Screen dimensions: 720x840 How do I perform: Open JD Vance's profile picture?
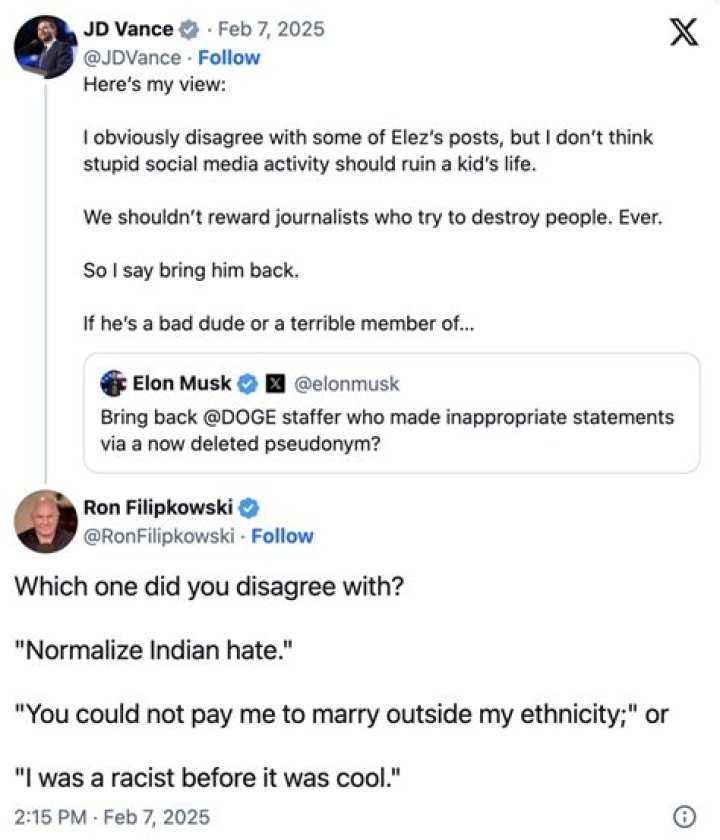click(45, 46)
